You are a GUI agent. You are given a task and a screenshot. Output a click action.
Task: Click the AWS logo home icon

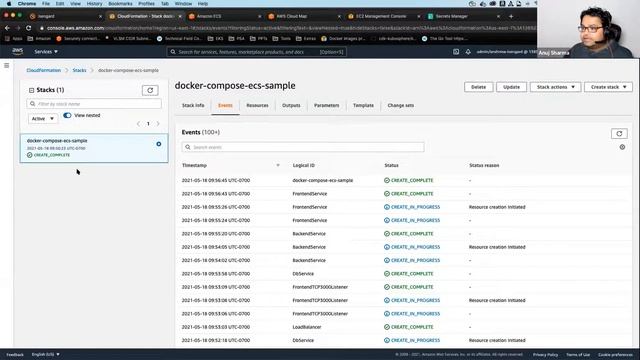pyautogui.click(x=18, y=51)
